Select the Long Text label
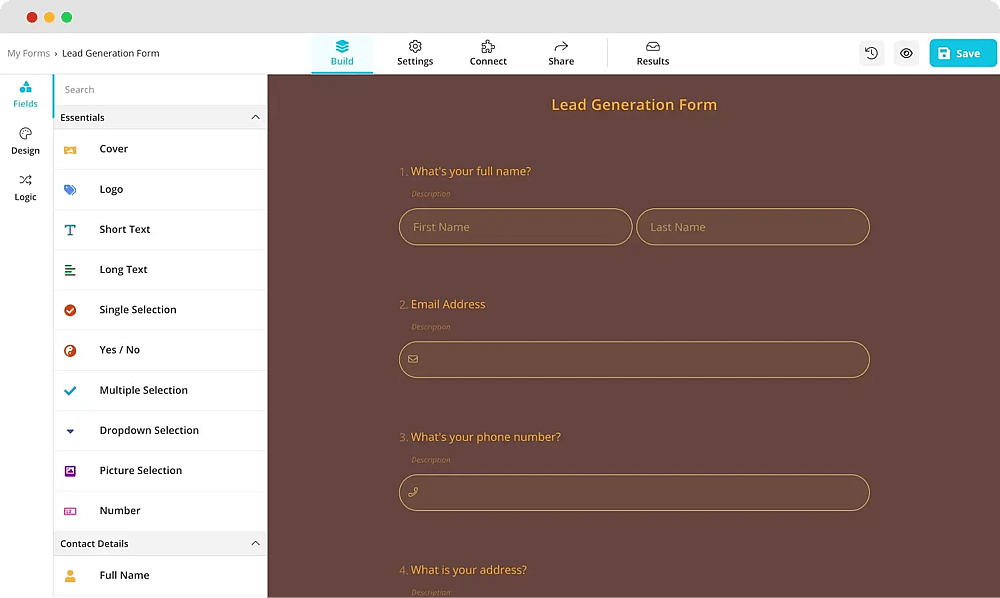Image resolution: width=1000 pixels, height=598 pixels. point(123,270)
